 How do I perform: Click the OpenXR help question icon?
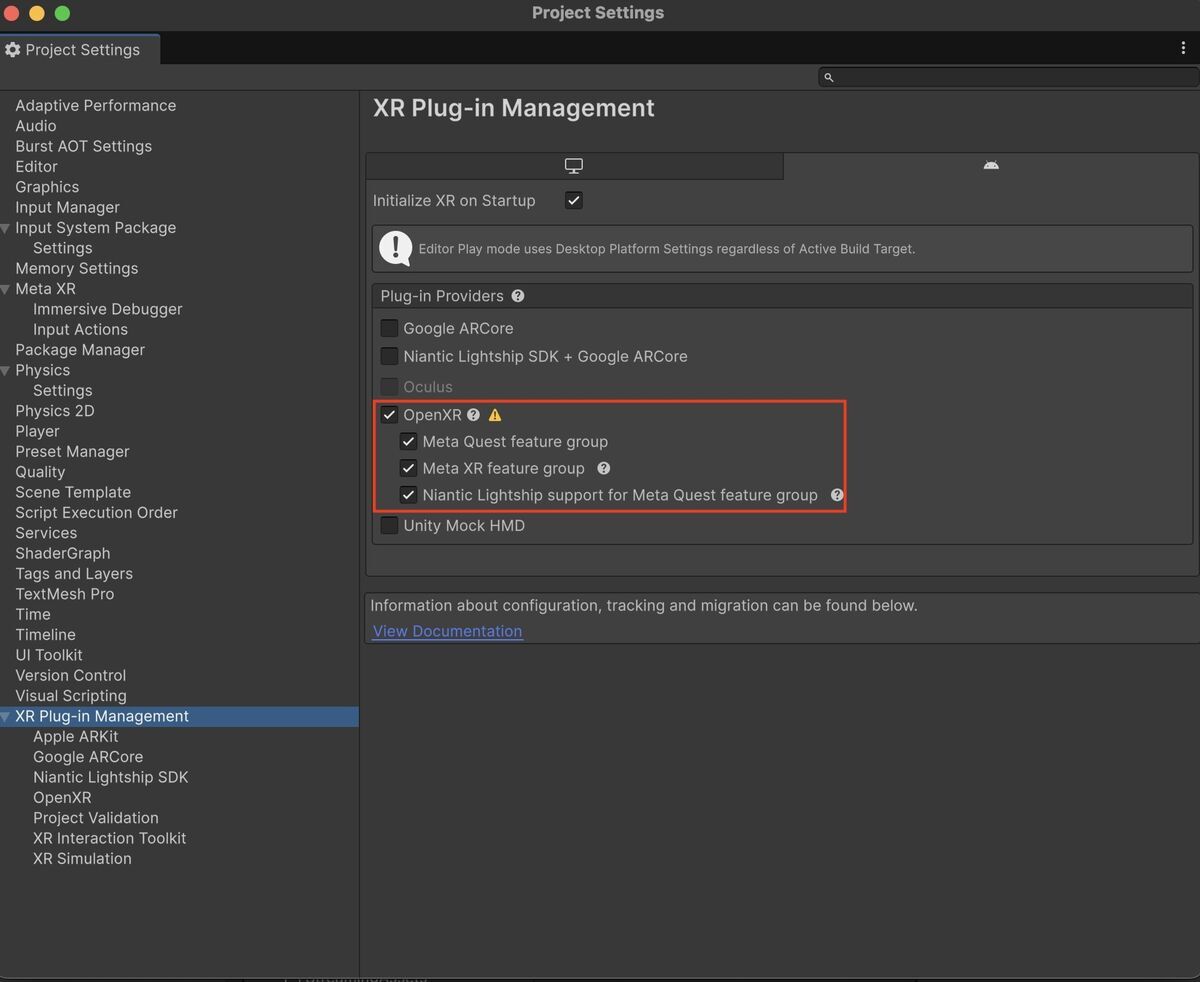tap(474, 414)
